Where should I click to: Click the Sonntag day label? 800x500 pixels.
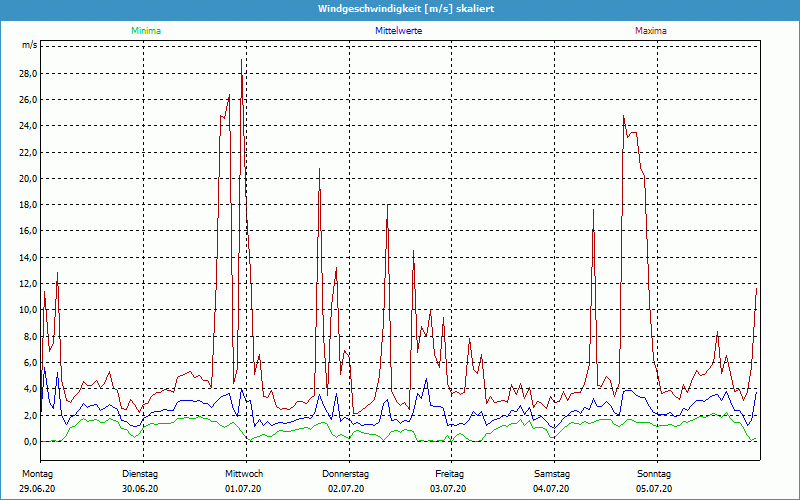[x=654, y=474]
